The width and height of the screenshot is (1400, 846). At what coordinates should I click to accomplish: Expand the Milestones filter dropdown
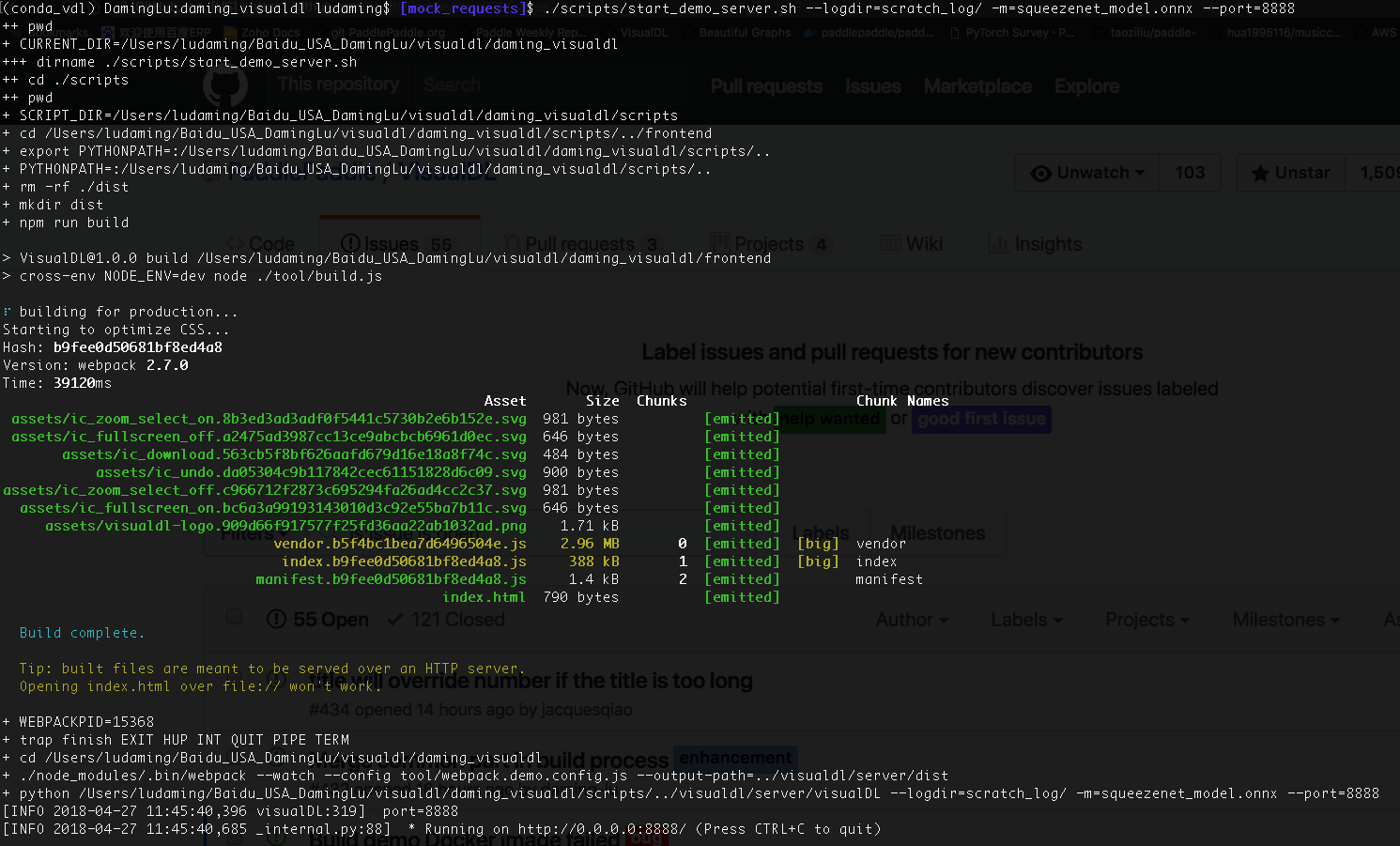click(x=1286, y=620)
